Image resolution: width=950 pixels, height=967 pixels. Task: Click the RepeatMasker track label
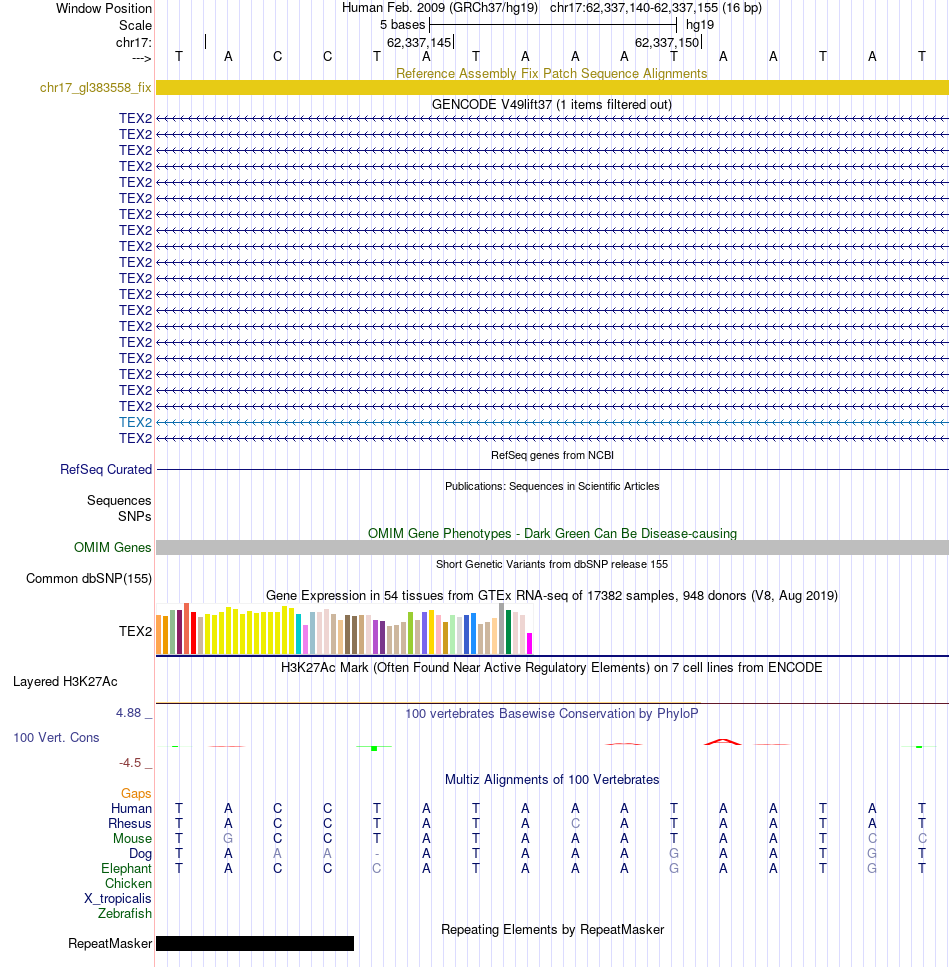[110, 944]
